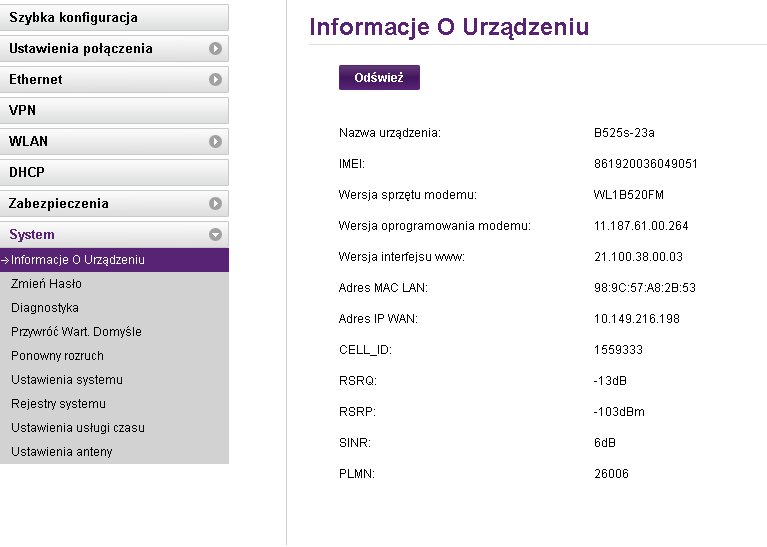This screenshot has height=547, width=767.
Task: Click device name value B525s-23a
Action: click(624, 133)
